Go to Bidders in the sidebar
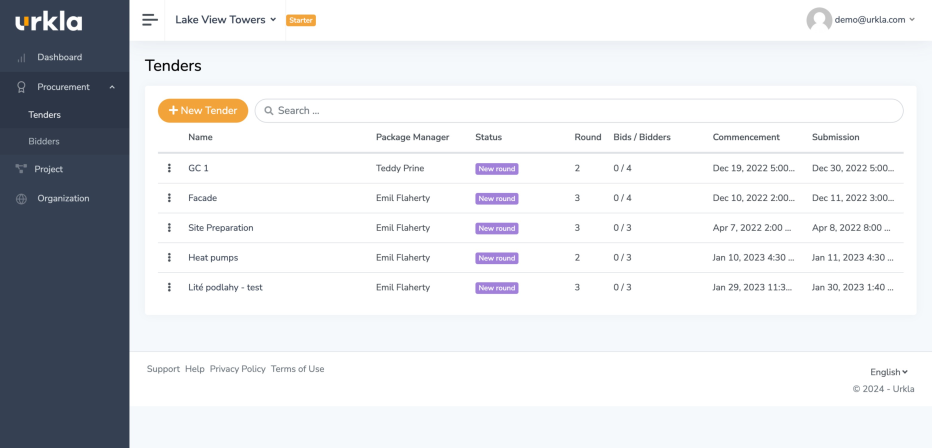Image resolution: width=932 pixels, height=448 pixels. [44, 141]
